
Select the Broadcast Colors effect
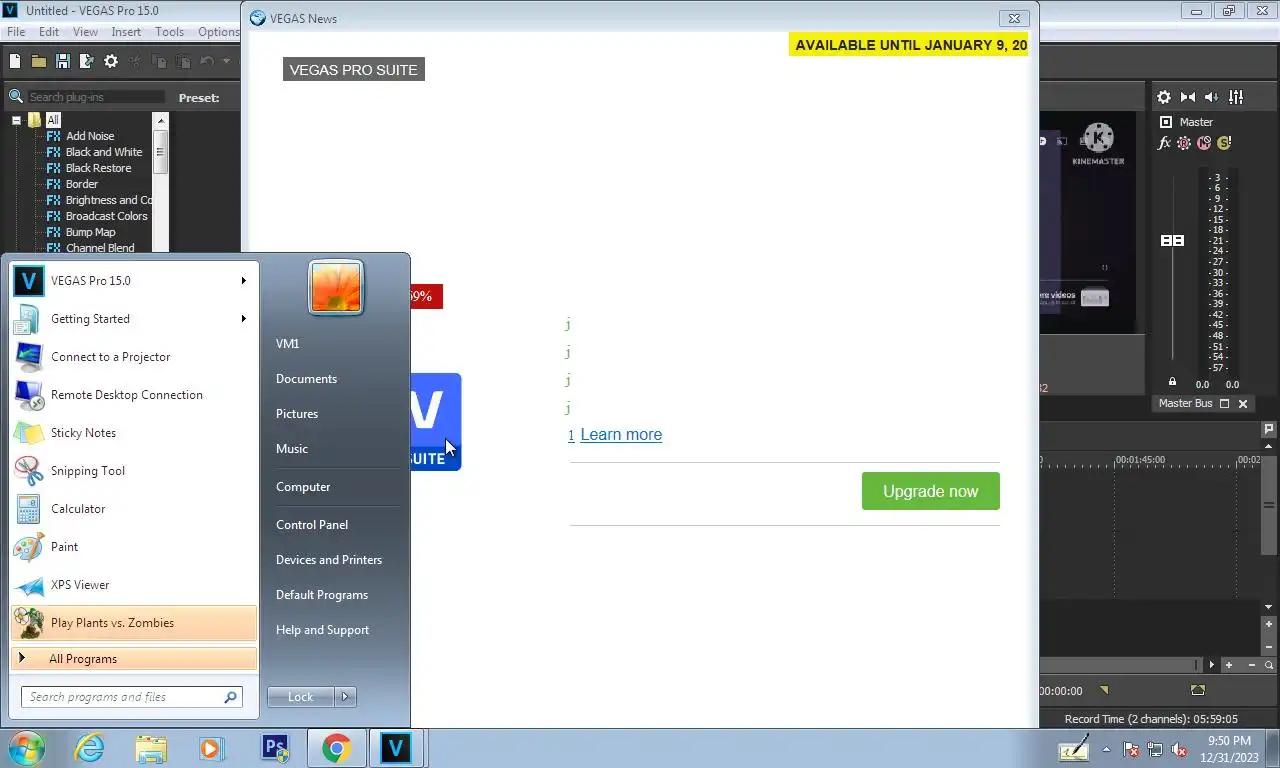106,216
